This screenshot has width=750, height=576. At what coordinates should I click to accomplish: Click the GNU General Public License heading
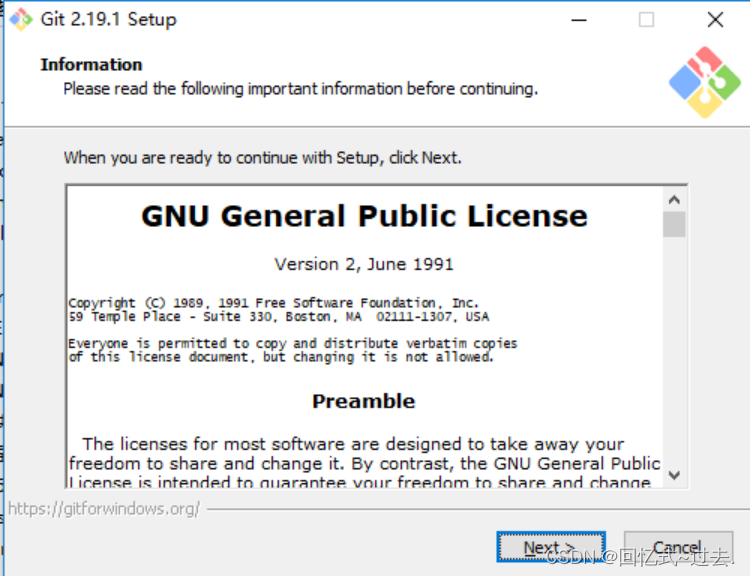pyautogui.click(x=364, y=216)
